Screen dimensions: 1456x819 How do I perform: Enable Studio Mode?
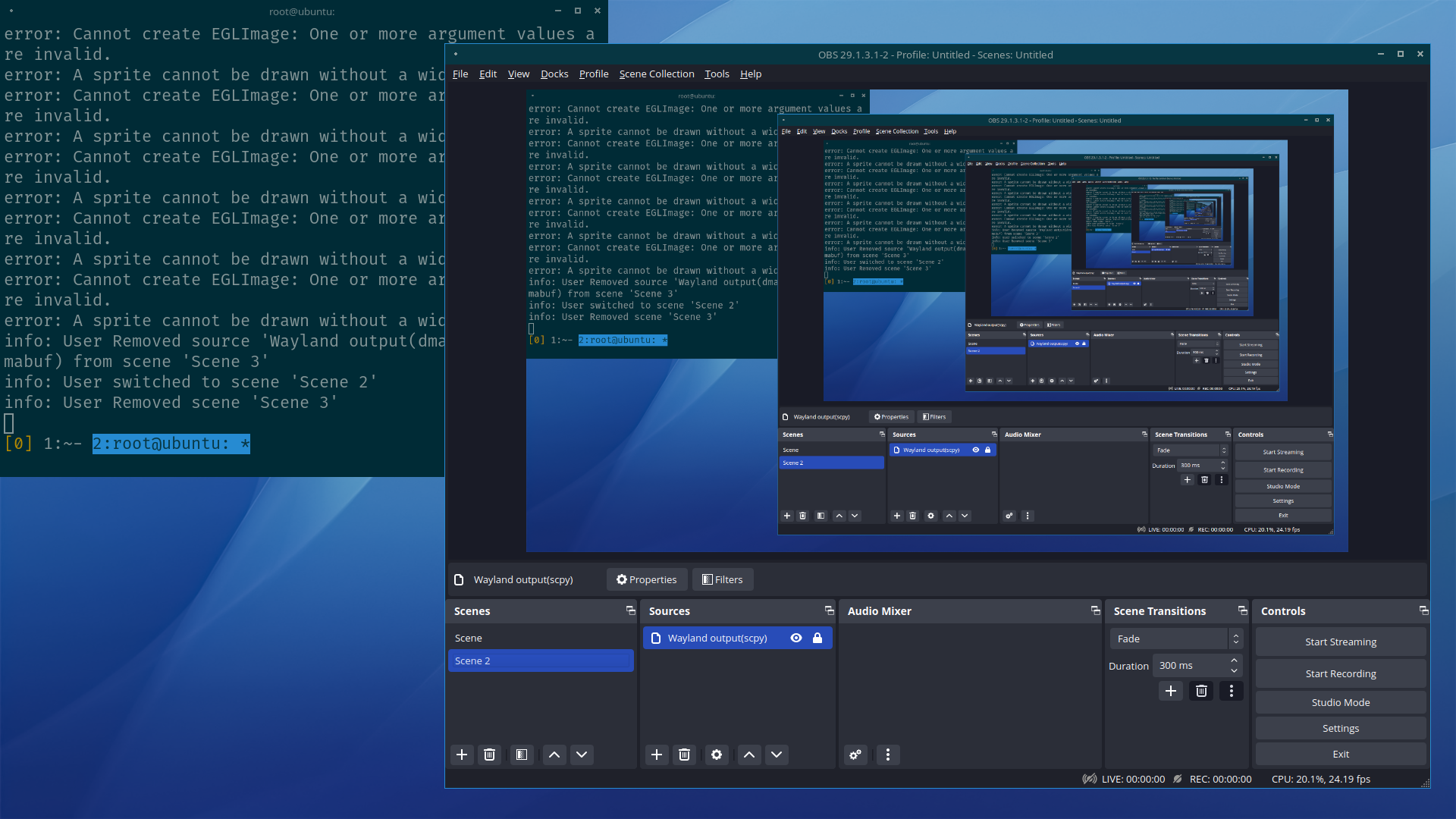1341,702
